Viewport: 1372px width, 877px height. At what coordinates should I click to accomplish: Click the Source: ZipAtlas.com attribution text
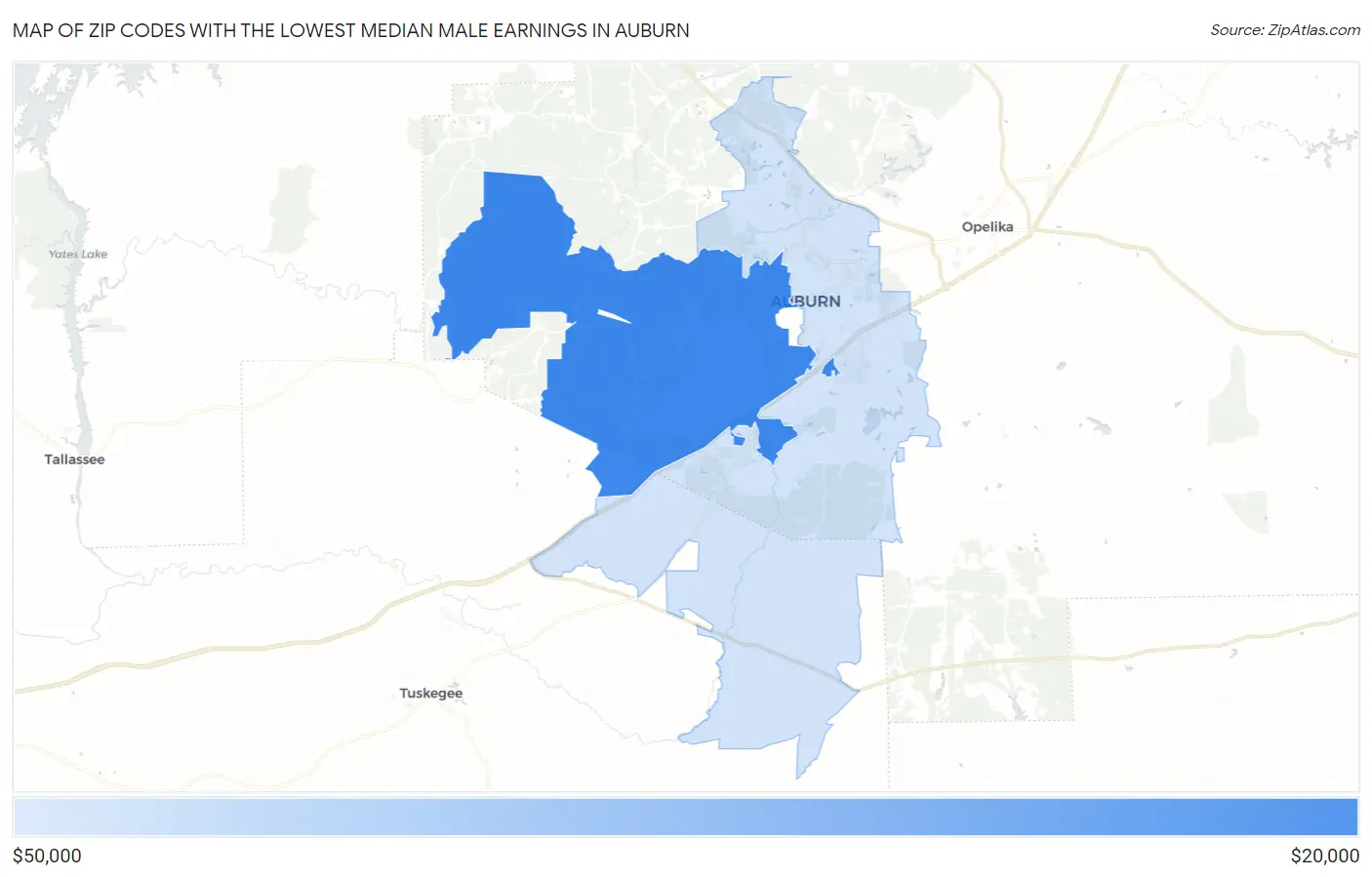[x=1285, y=30]
